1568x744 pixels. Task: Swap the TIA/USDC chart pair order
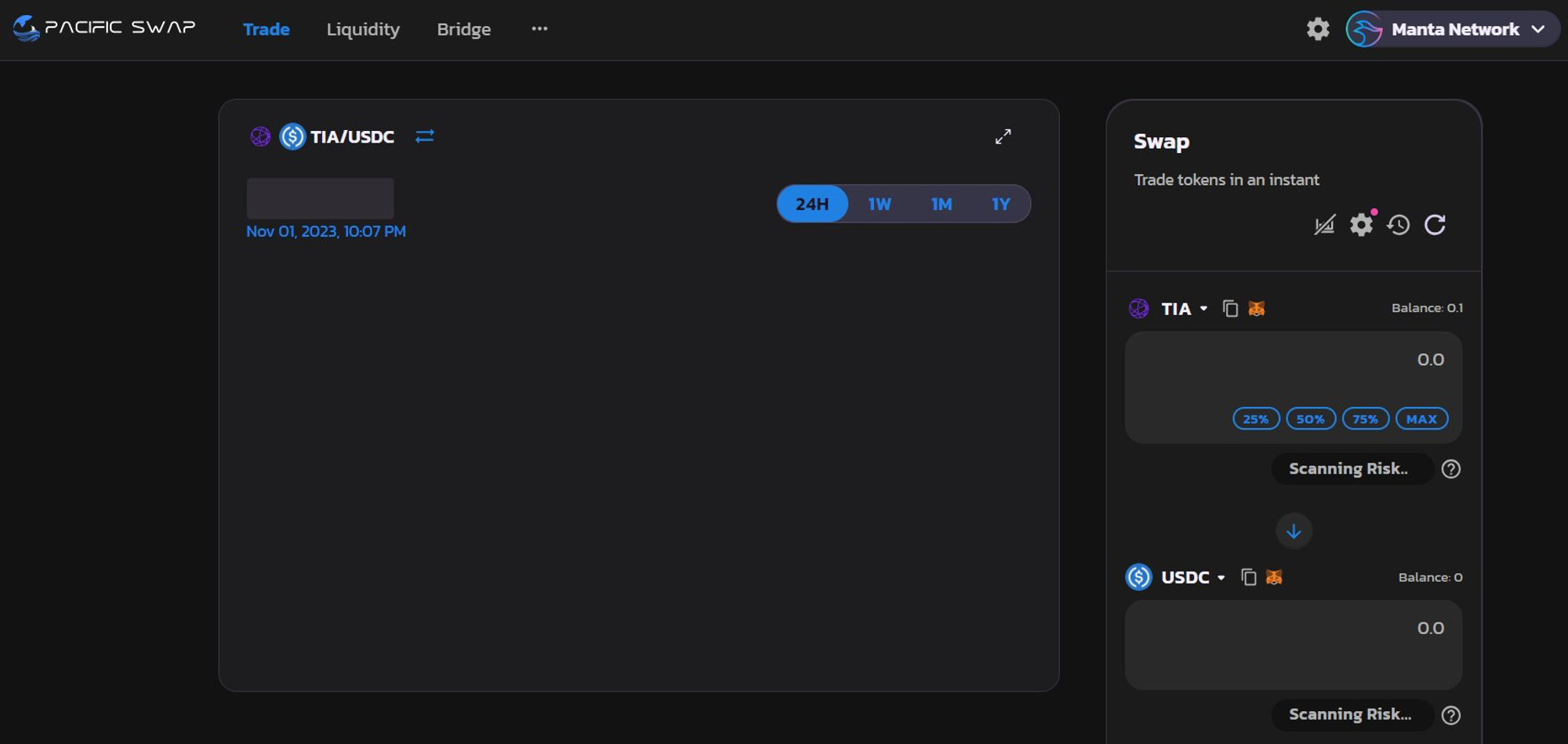(x=424, y=136)
